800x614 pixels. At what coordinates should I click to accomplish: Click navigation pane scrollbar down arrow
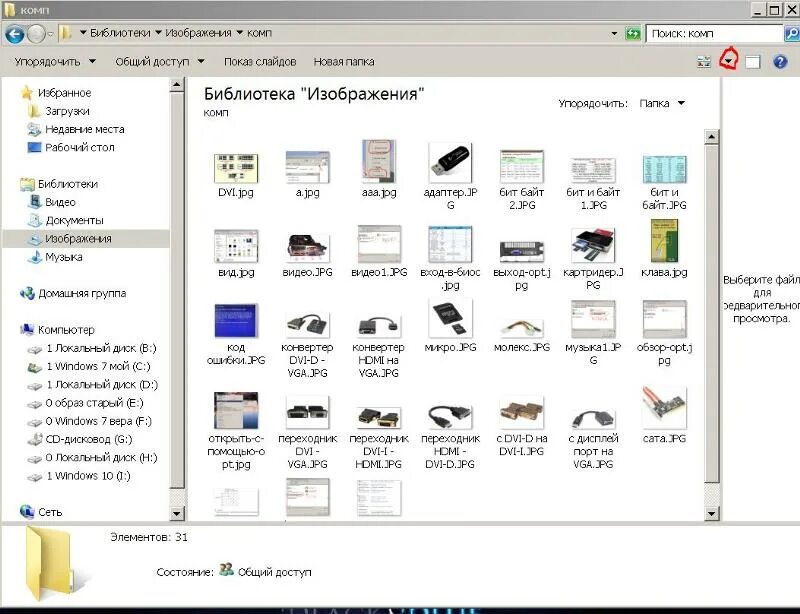coord(177,513)
